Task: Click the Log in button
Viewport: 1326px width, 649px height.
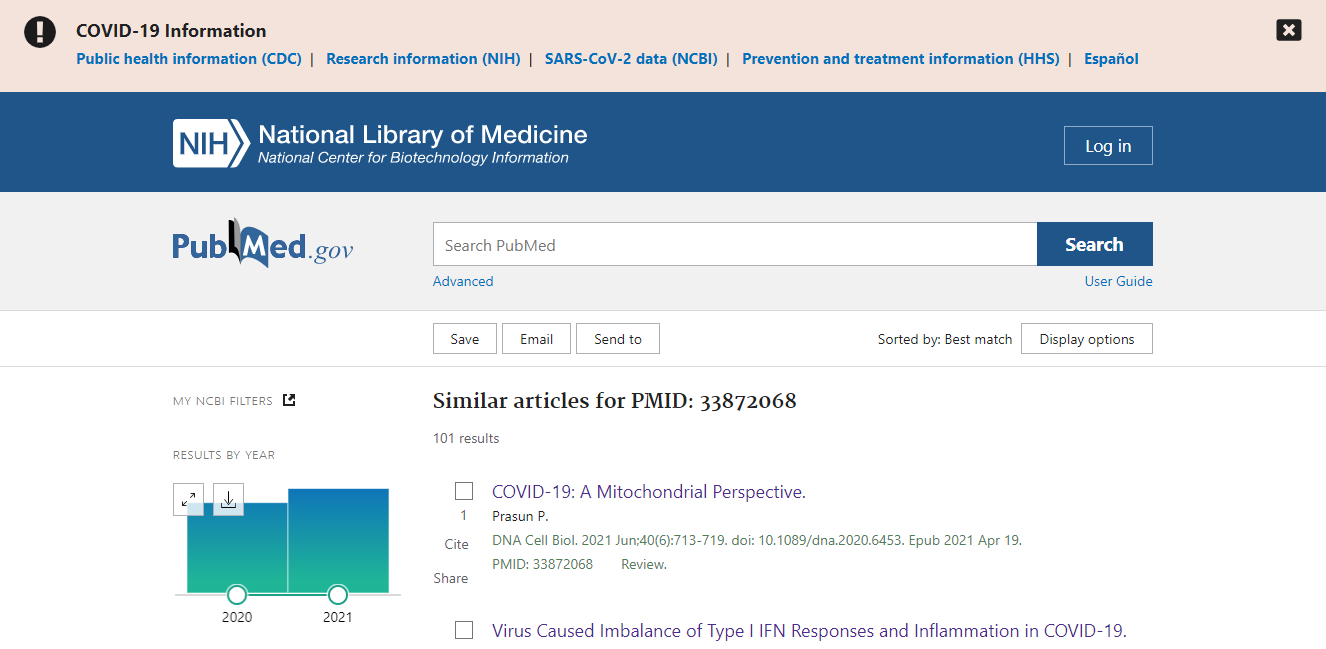Action: 1108,146
